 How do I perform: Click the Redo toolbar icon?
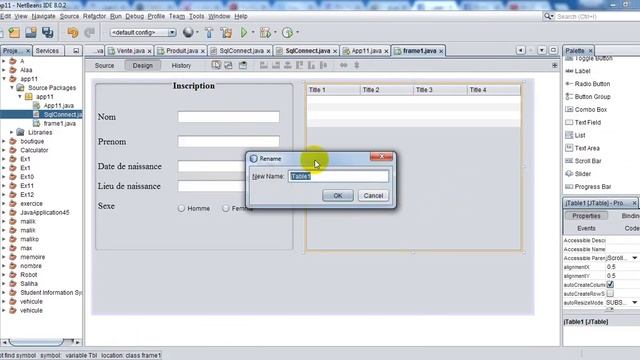pyautogui.click(x=89, y=33)
